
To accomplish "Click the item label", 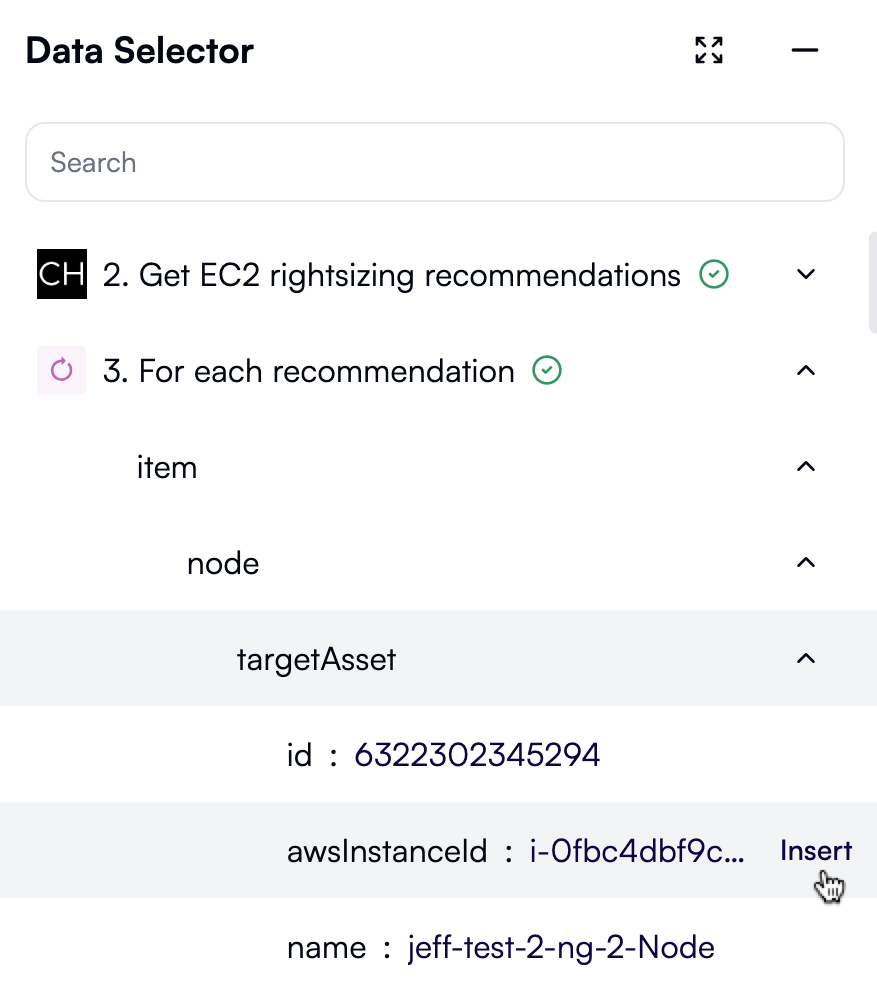I will click(x=167, y=467).
